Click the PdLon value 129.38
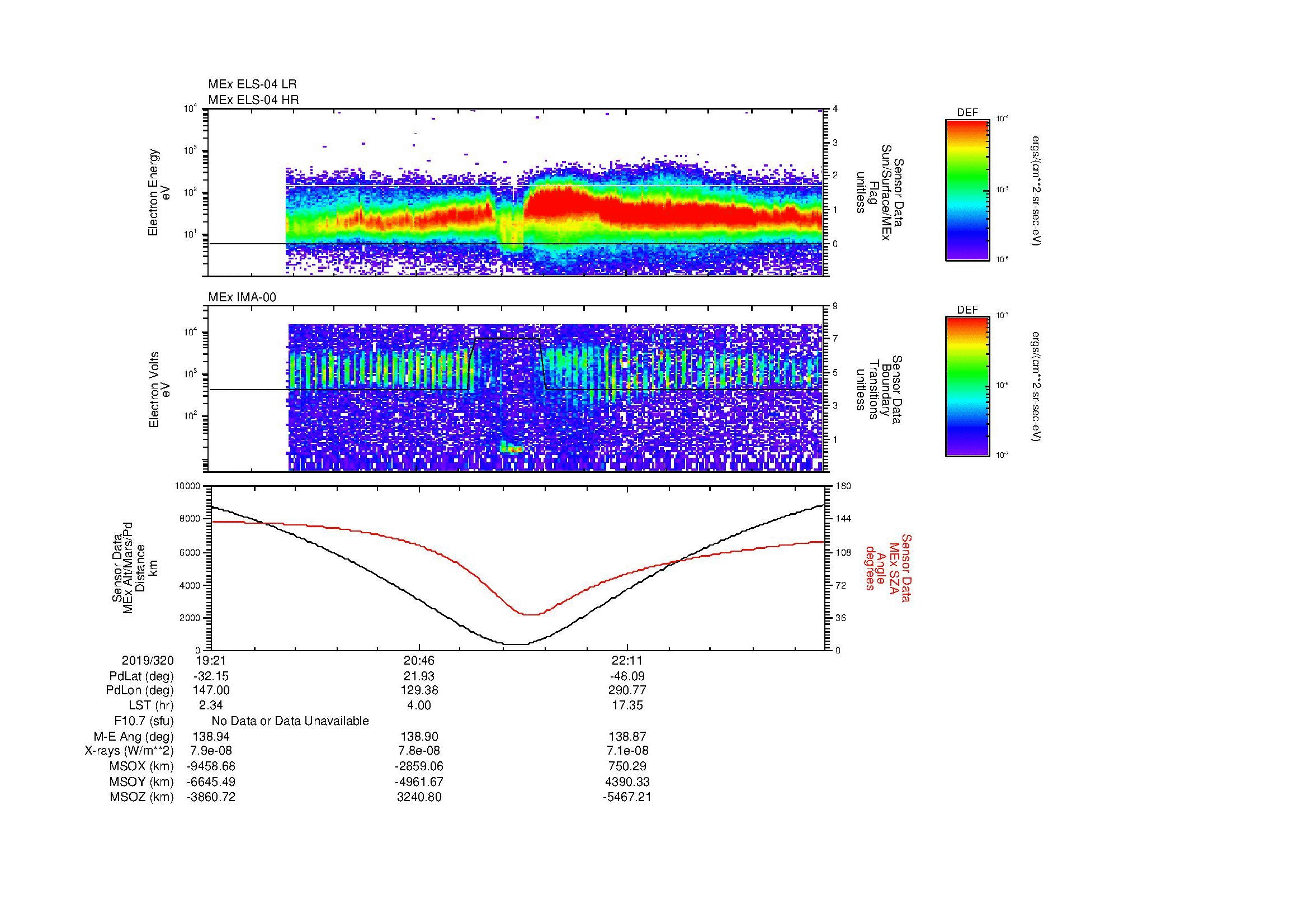The width and height of the screenshot is (1308, 924). (419, 690)
